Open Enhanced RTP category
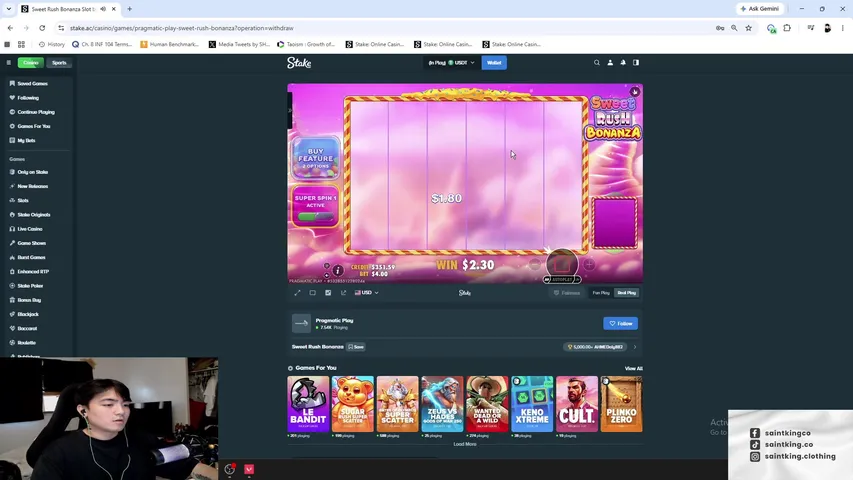Image resolution: width=853 pixels, height=480 pixels. [33, 272]
